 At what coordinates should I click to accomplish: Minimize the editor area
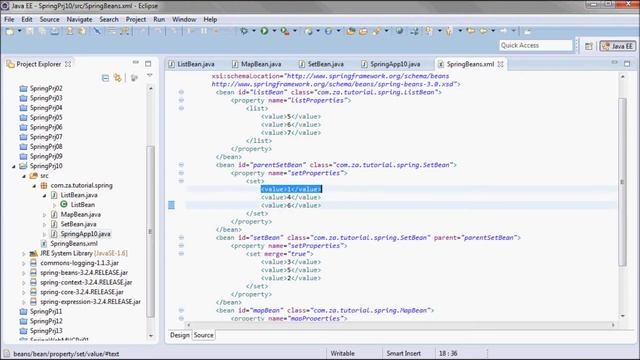614,62
